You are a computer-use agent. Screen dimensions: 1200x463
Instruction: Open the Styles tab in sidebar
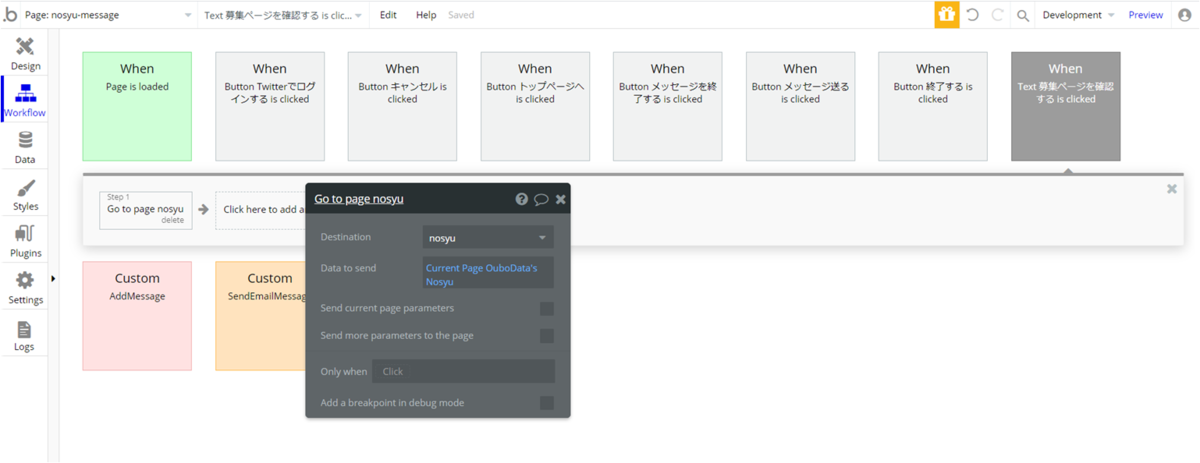tap(25, 194)
